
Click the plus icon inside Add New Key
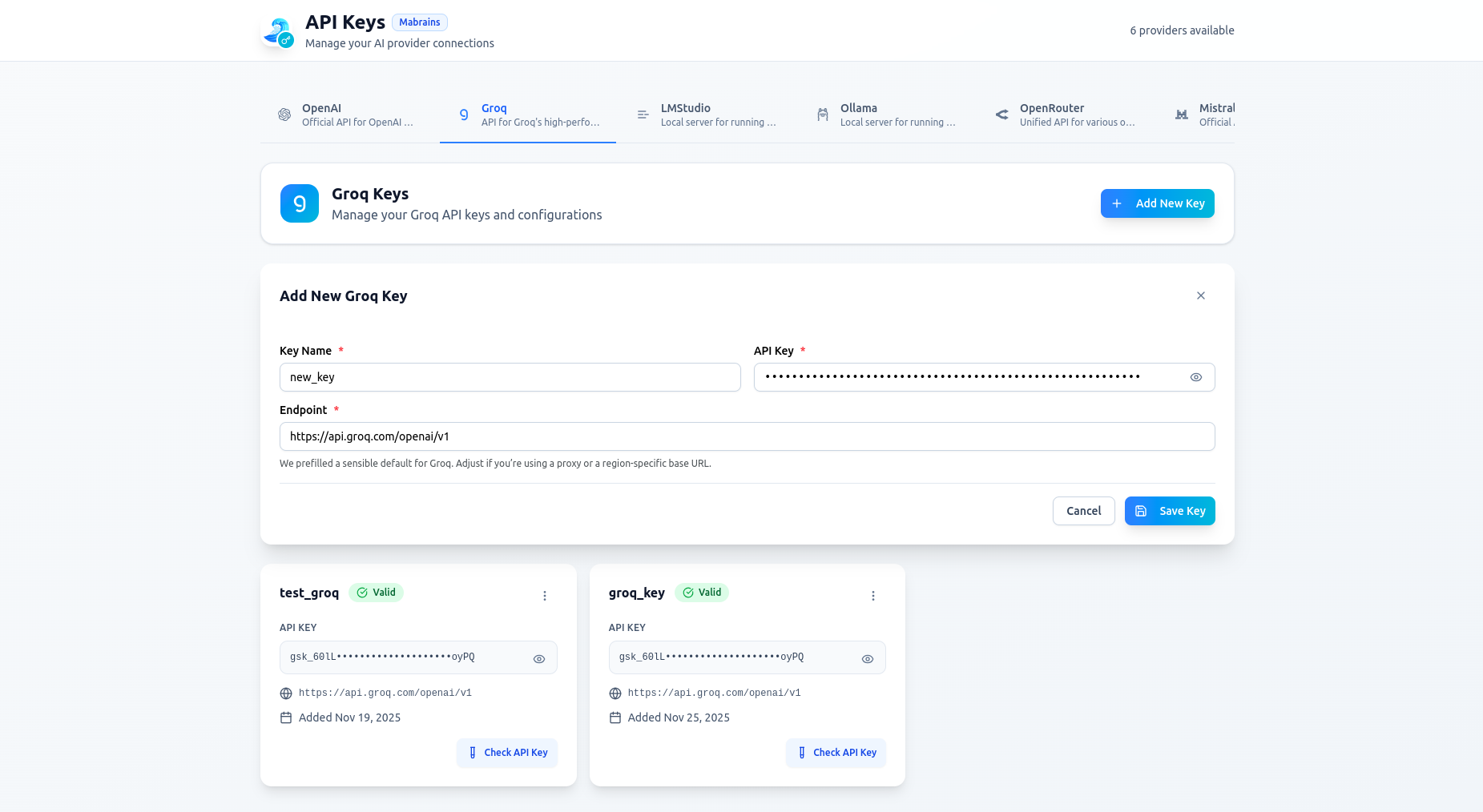click(1117, 203)
